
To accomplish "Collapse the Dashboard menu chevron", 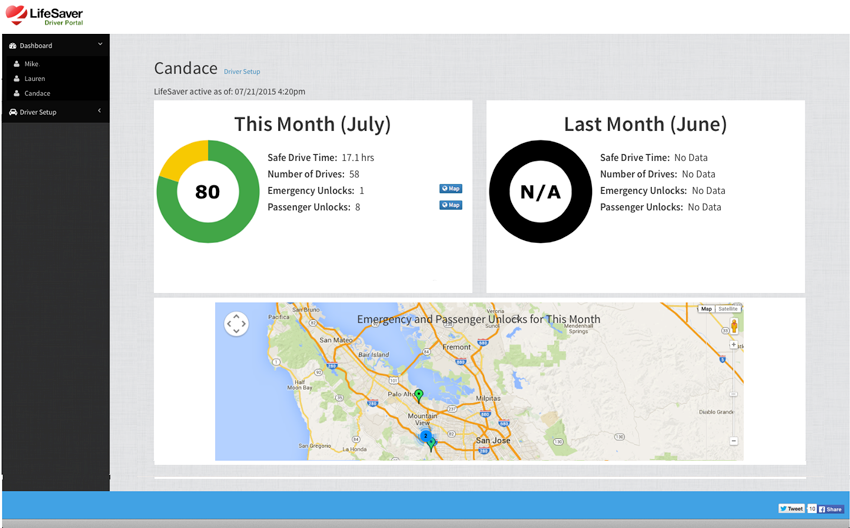I will pos(100,44).
